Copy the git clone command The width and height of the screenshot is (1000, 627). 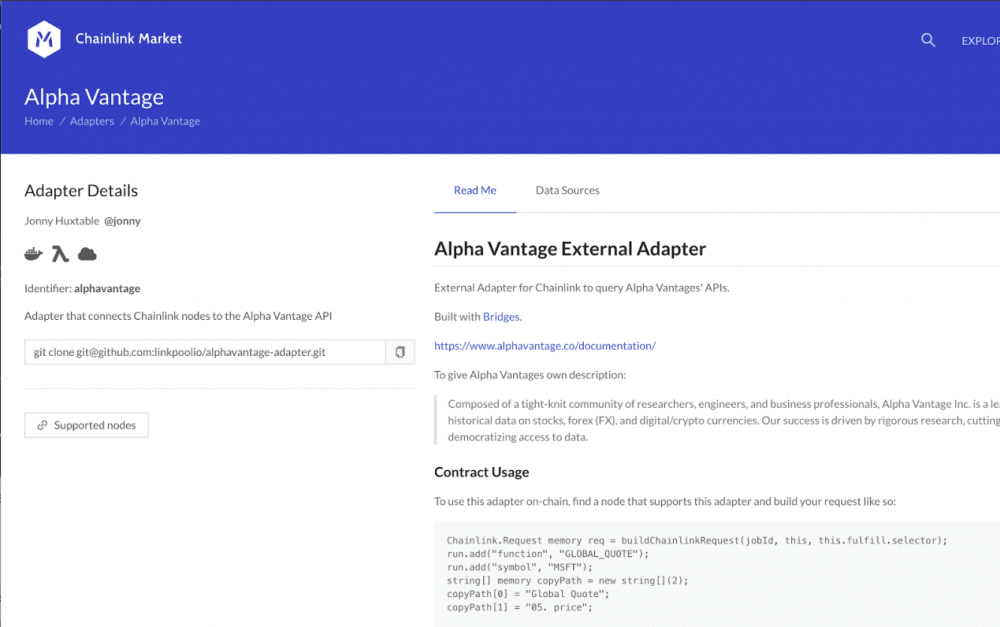tap(400, 352)
